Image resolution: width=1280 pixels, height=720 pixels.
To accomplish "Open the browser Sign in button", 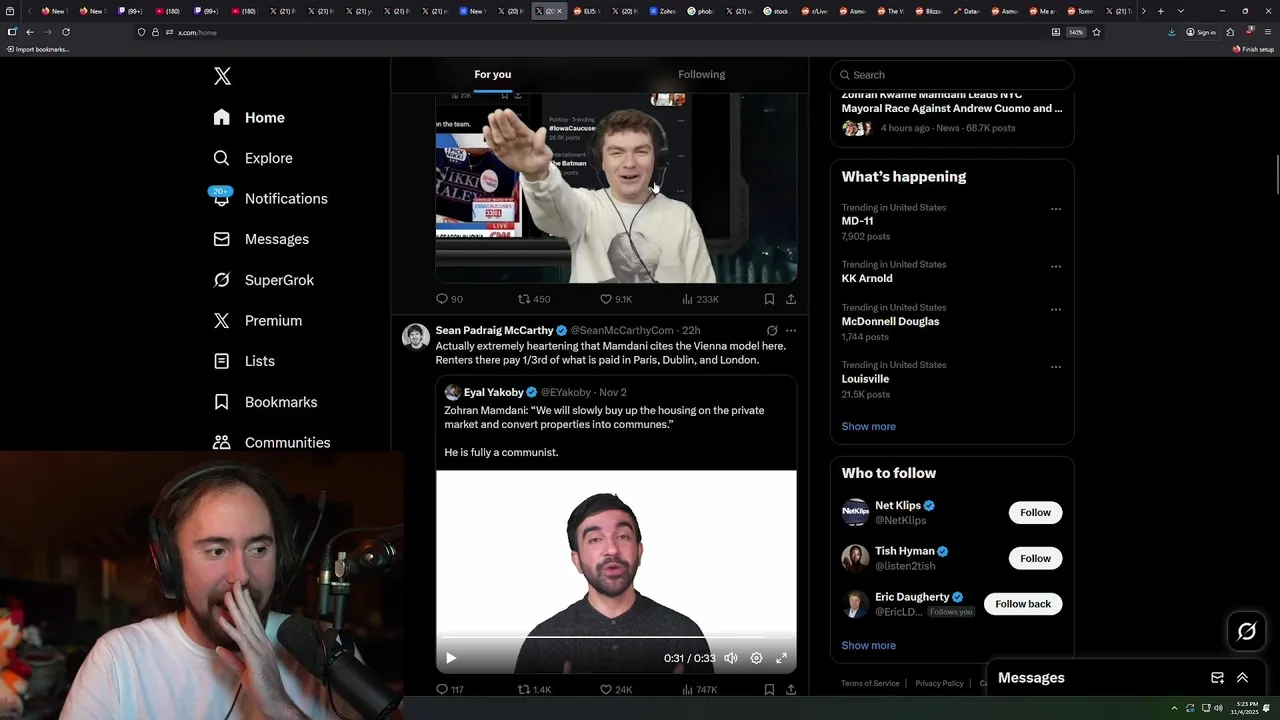I will click(1201, 32).
